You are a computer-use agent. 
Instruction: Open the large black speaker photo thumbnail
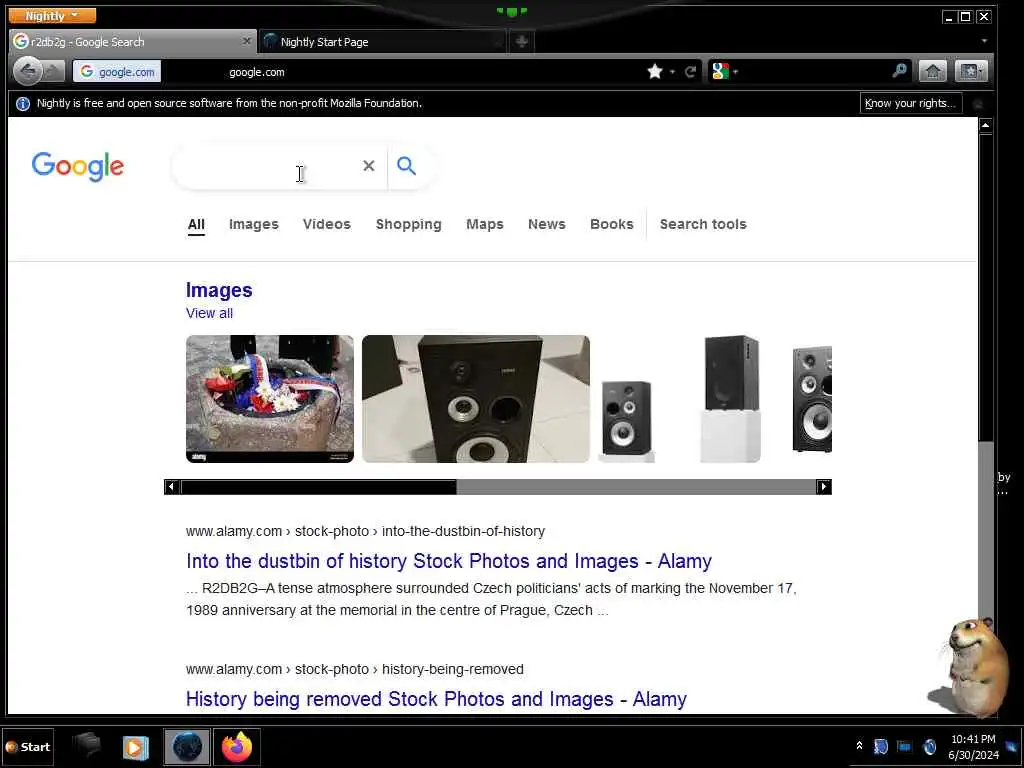tap(475, 399)
